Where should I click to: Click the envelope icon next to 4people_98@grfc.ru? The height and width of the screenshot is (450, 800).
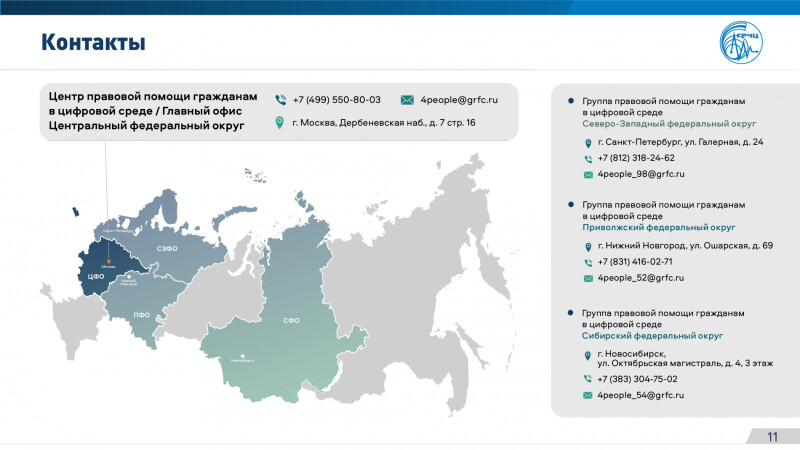coord(588,174)
